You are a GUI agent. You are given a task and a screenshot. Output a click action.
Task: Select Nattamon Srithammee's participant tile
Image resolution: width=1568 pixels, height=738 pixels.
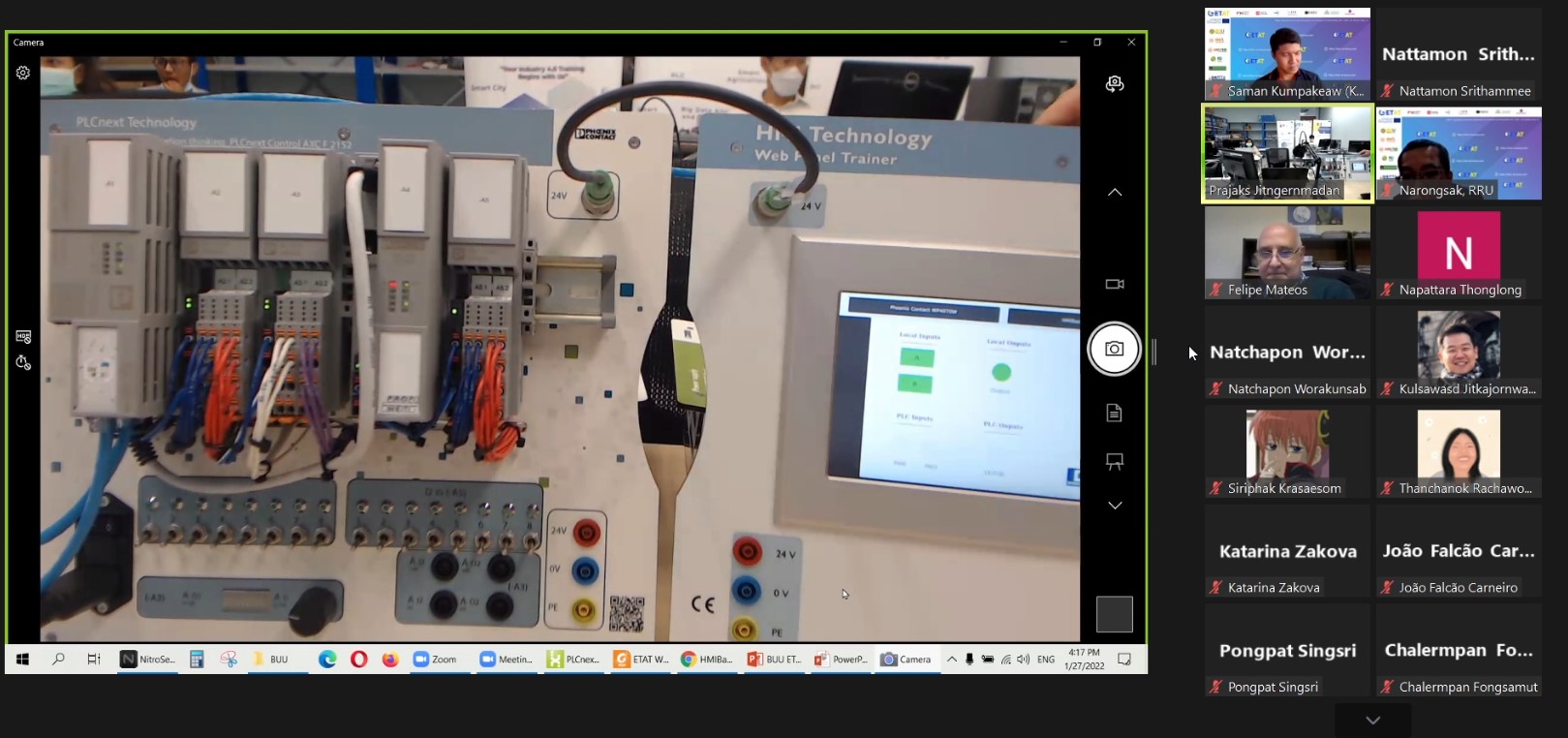click(x=1459, y=54)
